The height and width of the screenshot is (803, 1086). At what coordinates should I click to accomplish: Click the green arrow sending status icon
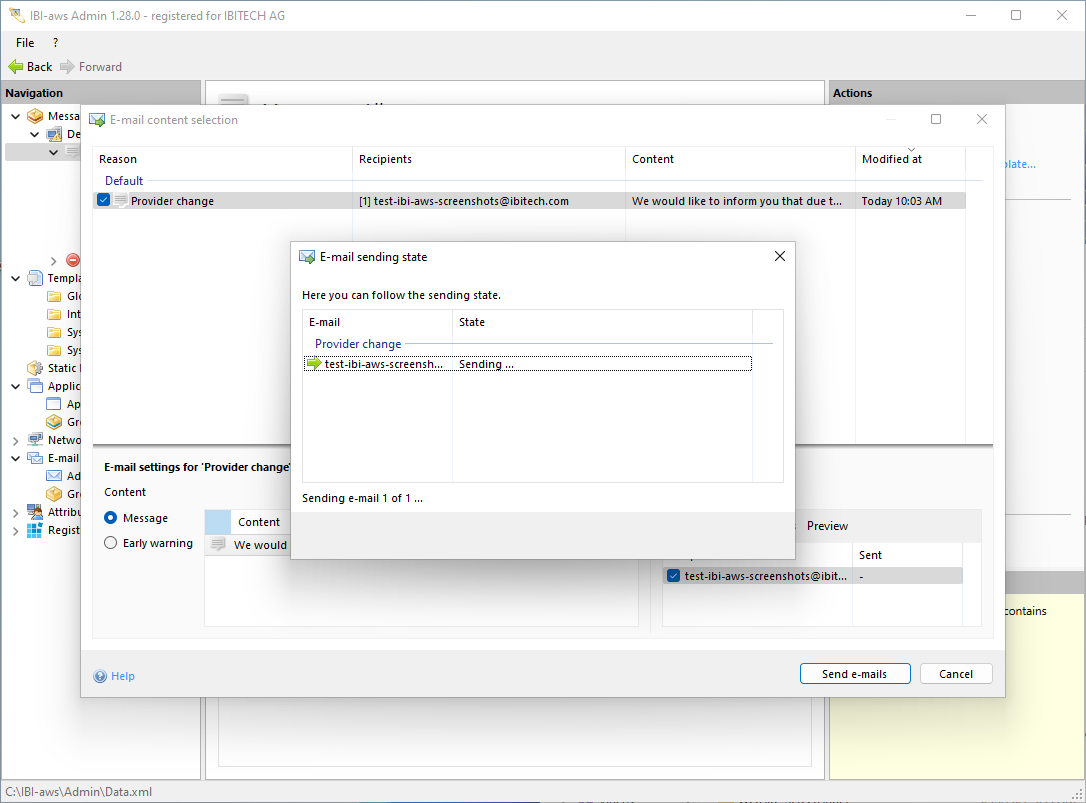[314, 364]
